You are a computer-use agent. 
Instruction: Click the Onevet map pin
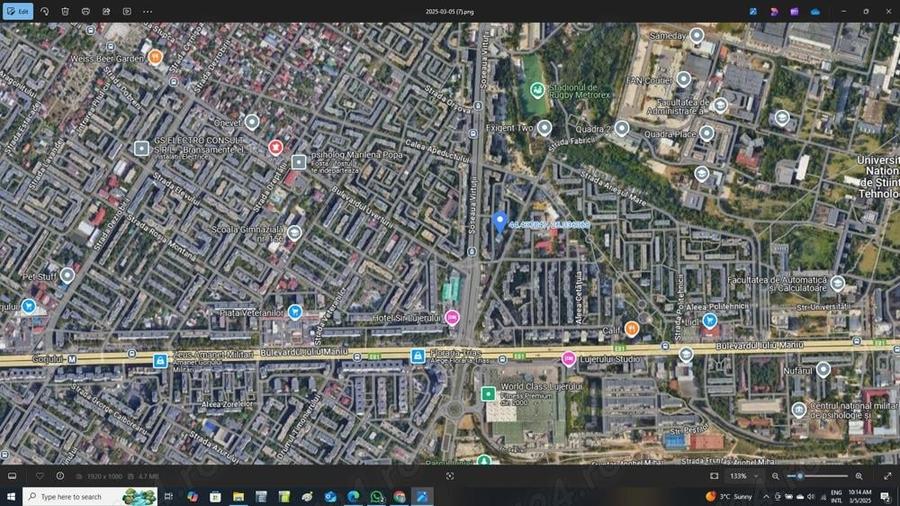pos(252,122)
